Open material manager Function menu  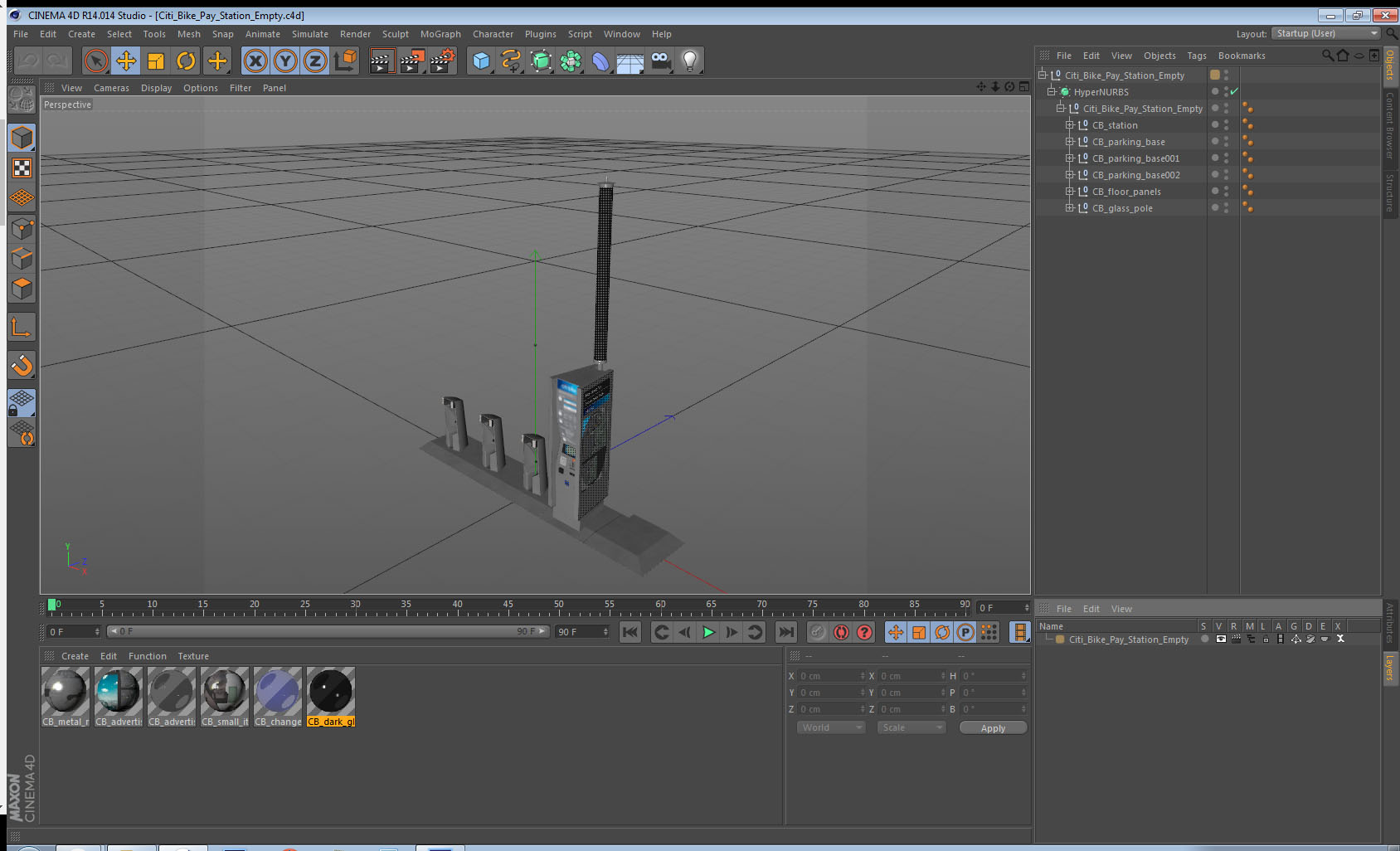coord(148,656)
